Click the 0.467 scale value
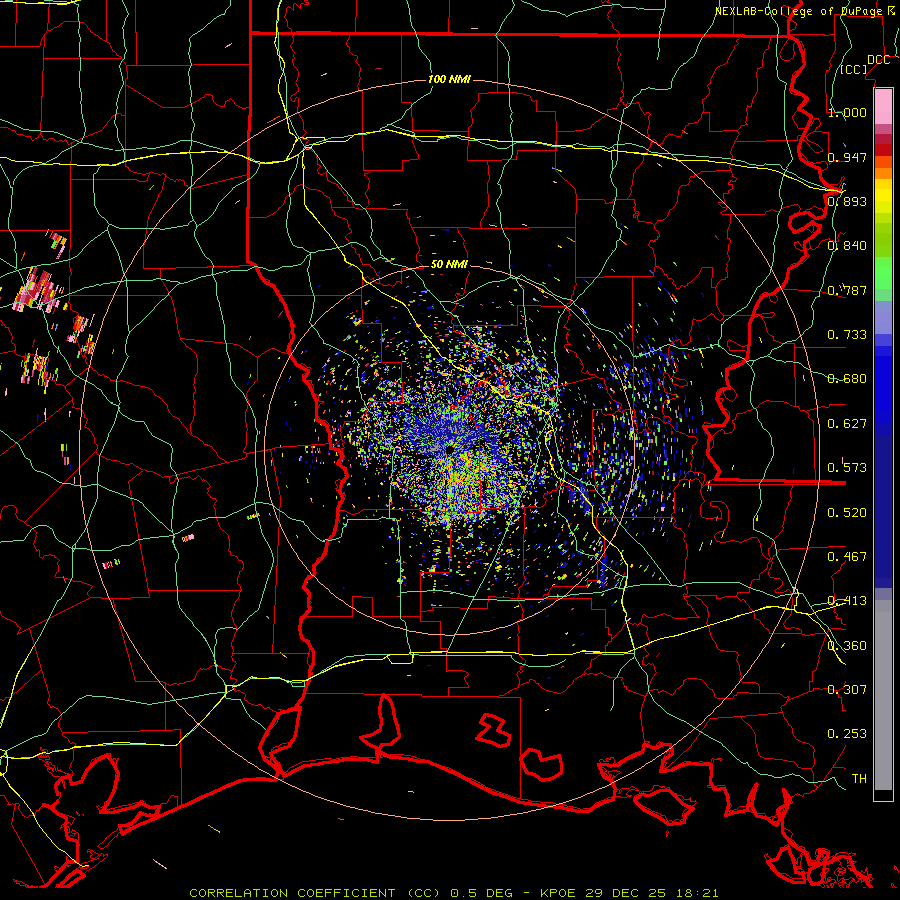 [847, 556]
